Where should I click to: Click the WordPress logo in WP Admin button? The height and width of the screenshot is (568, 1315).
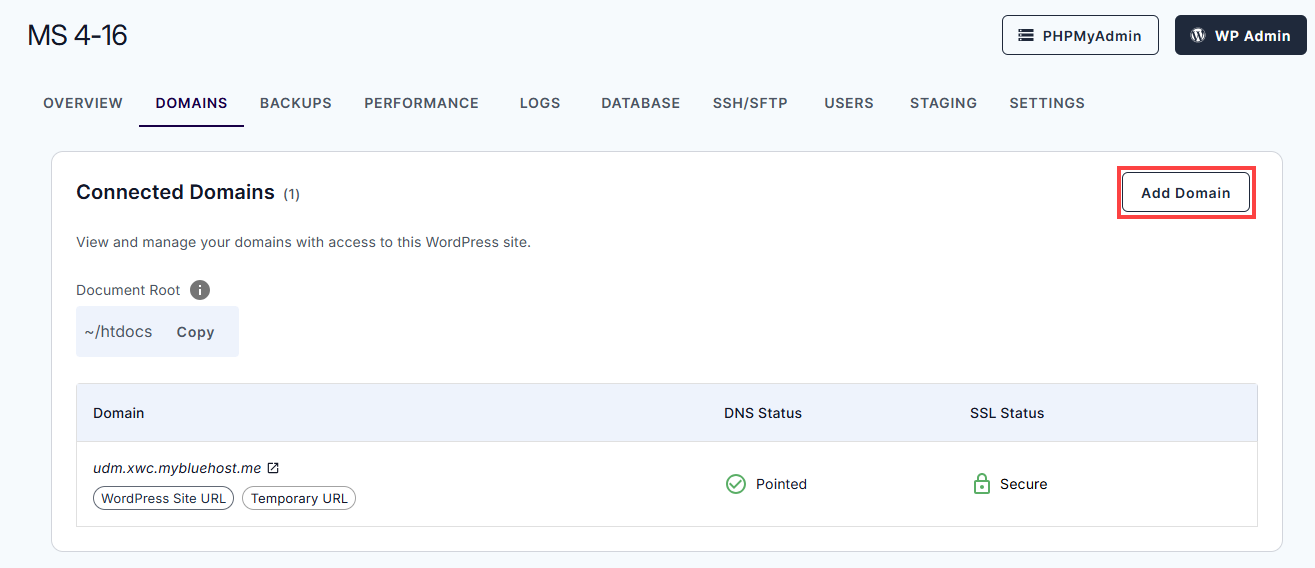point(1198,35)
